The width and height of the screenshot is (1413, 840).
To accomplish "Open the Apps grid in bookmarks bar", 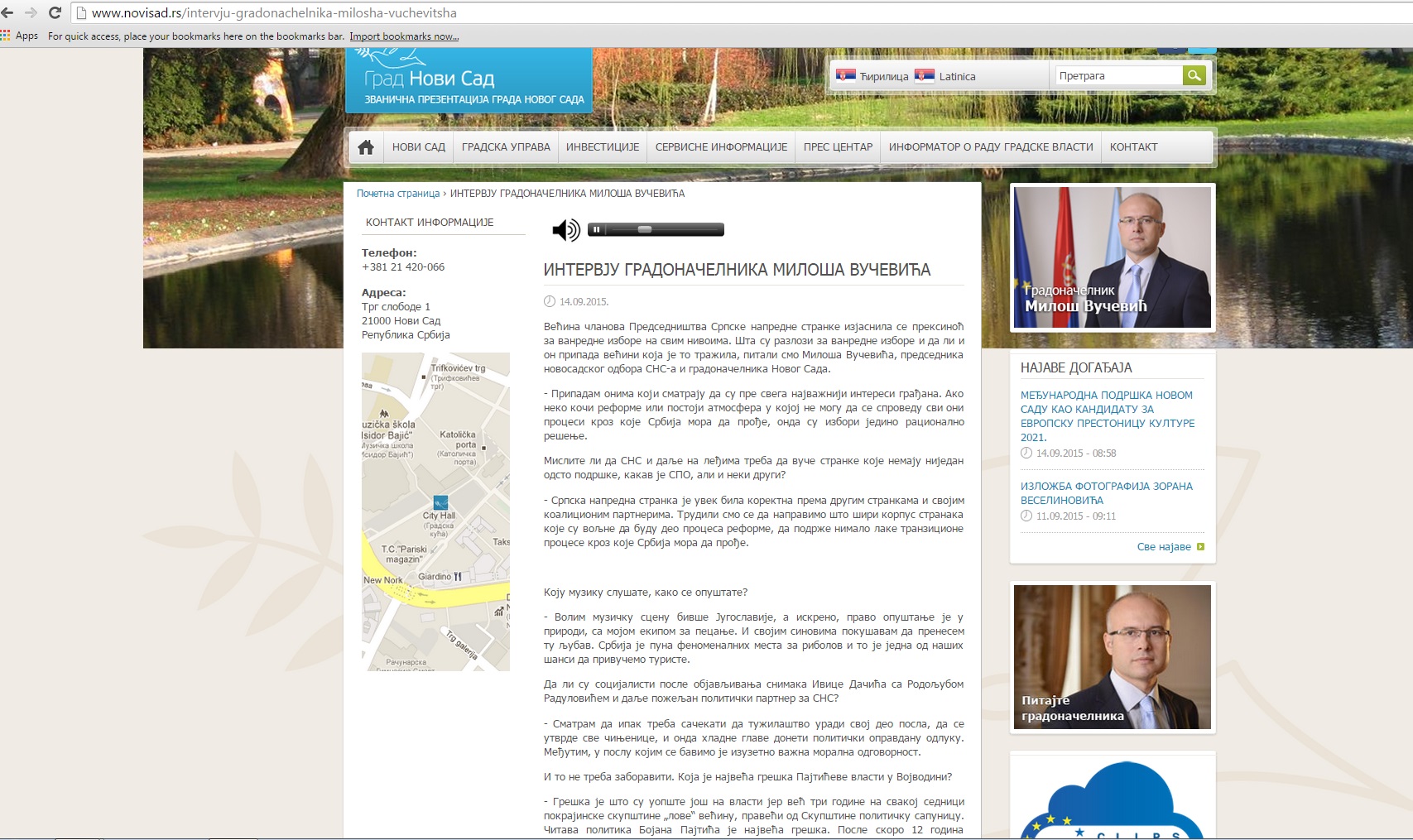I will click(20, 36).
